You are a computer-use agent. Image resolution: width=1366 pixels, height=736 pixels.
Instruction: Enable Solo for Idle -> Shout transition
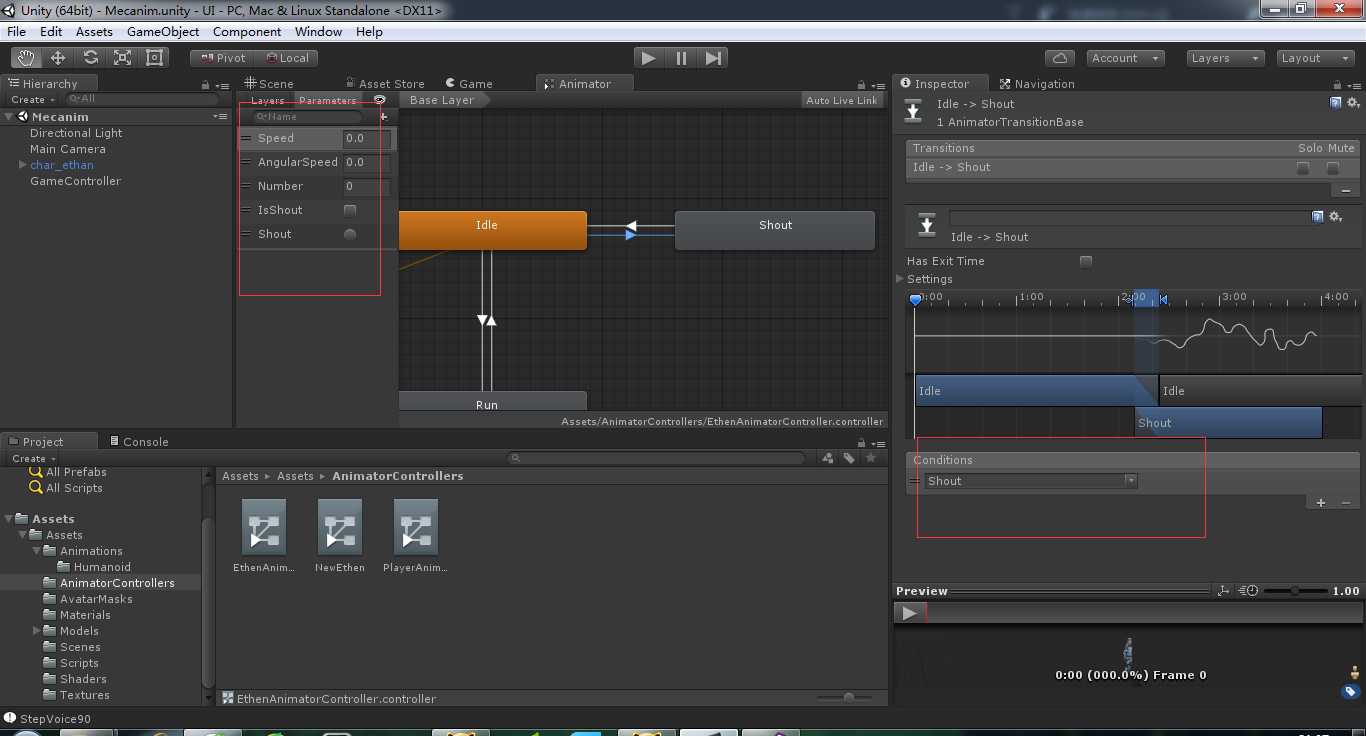1303,168
